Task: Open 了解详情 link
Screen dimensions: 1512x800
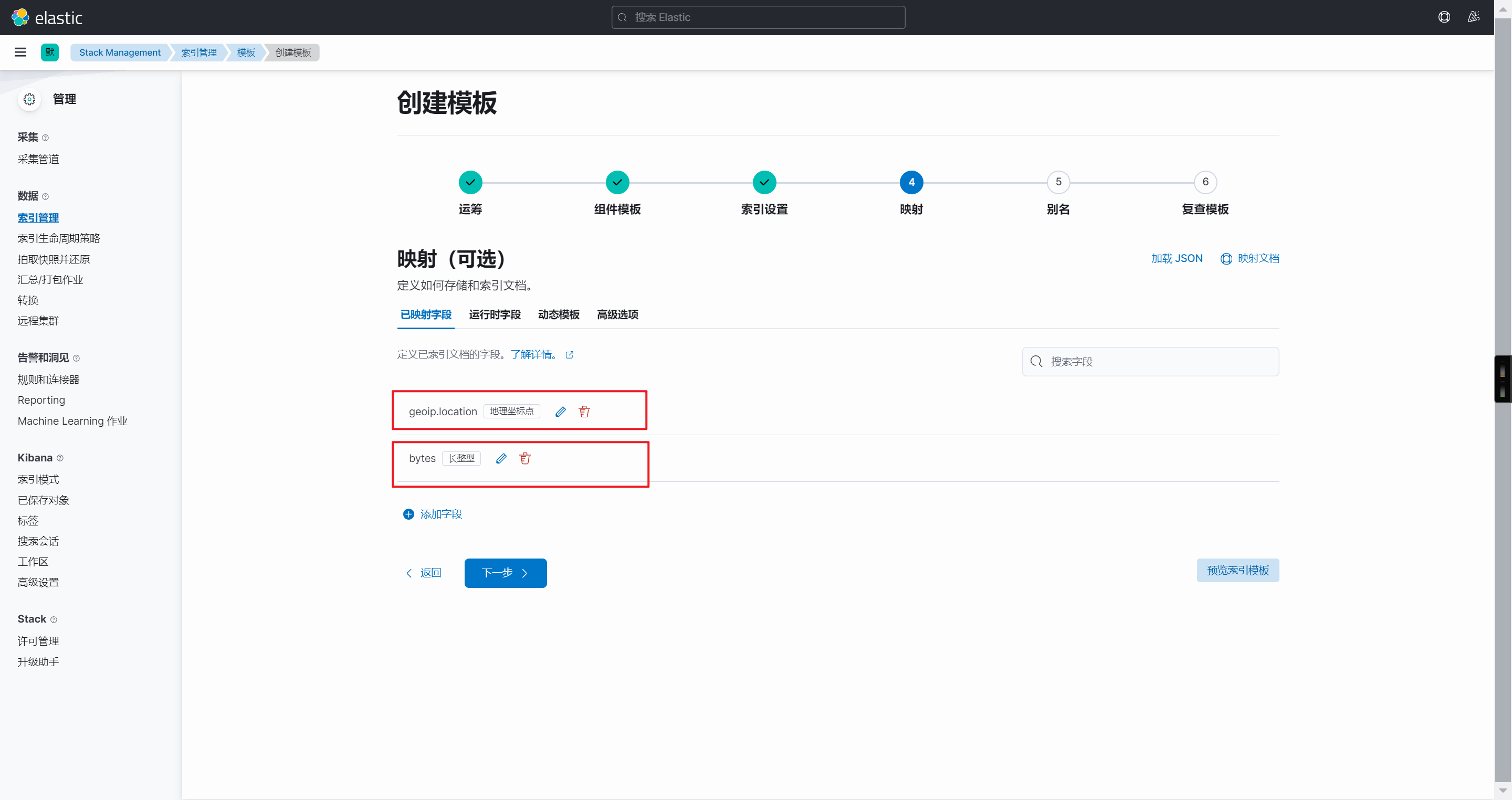Action: click(533, 354)
